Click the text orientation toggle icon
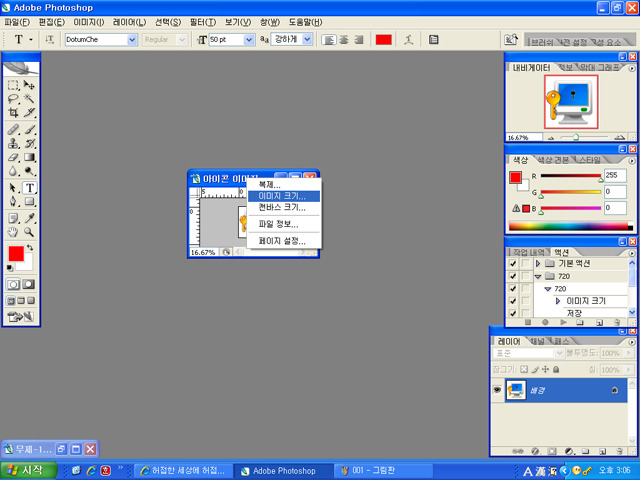The width and height of the screenshot is (640, 480). [49, 40]
